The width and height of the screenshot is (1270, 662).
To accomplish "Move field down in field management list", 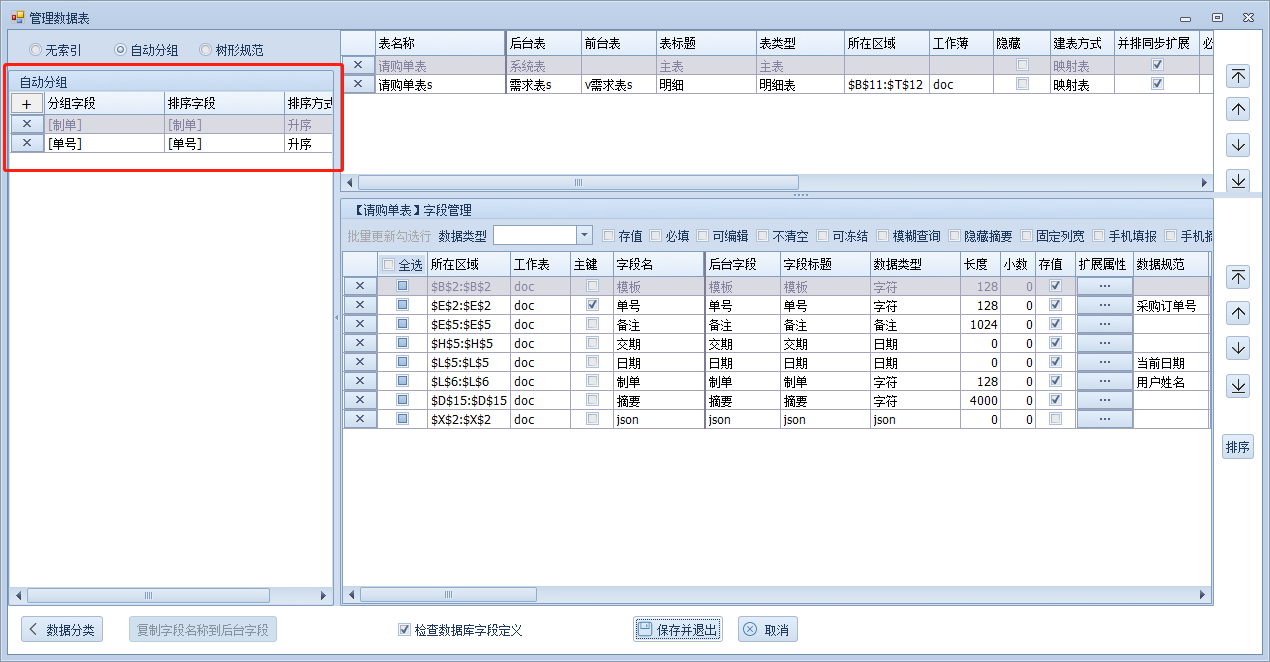I will [1238, 349].
